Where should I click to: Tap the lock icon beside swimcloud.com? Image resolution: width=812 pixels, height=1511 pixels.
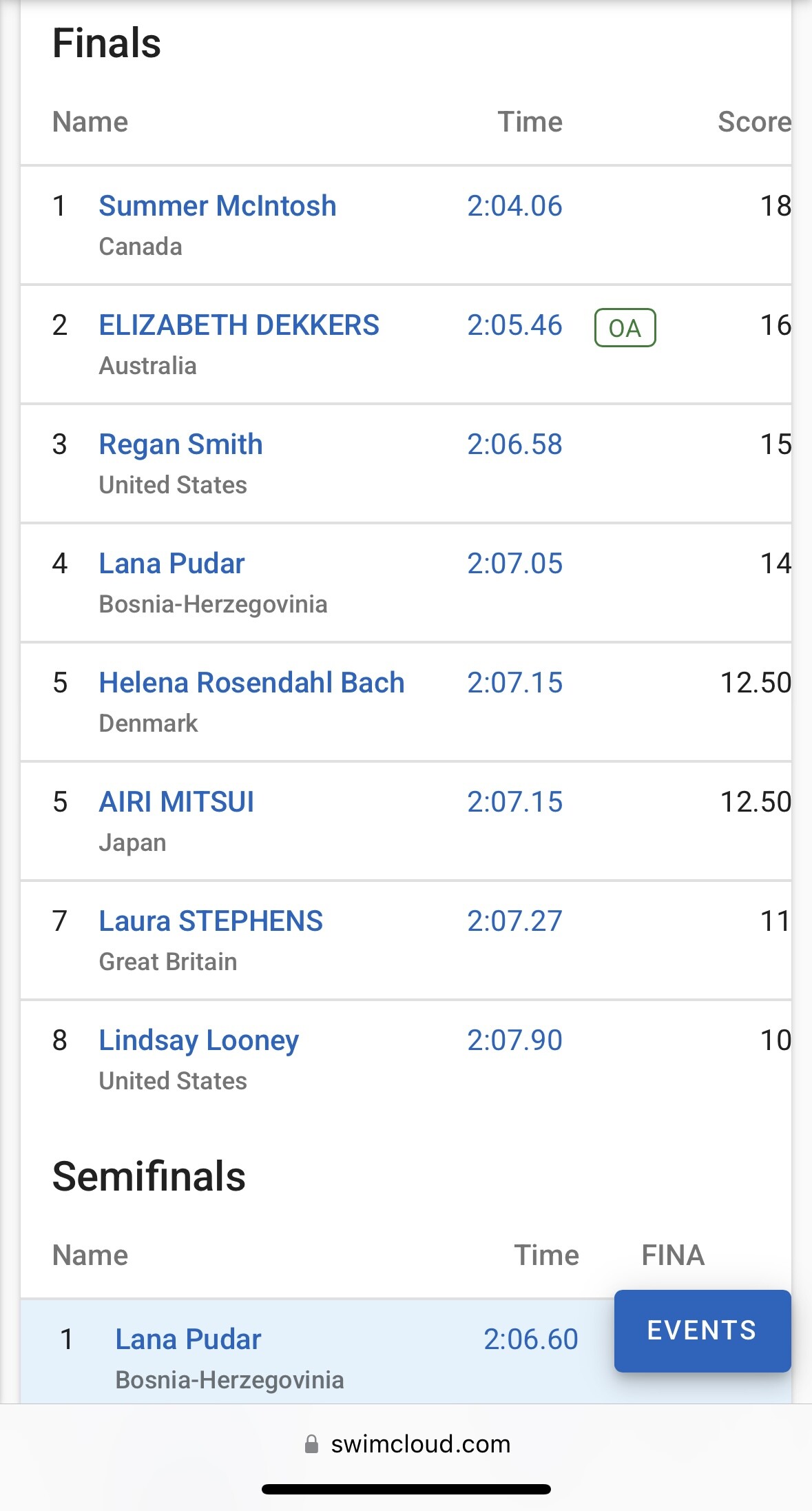[312, 1443]
